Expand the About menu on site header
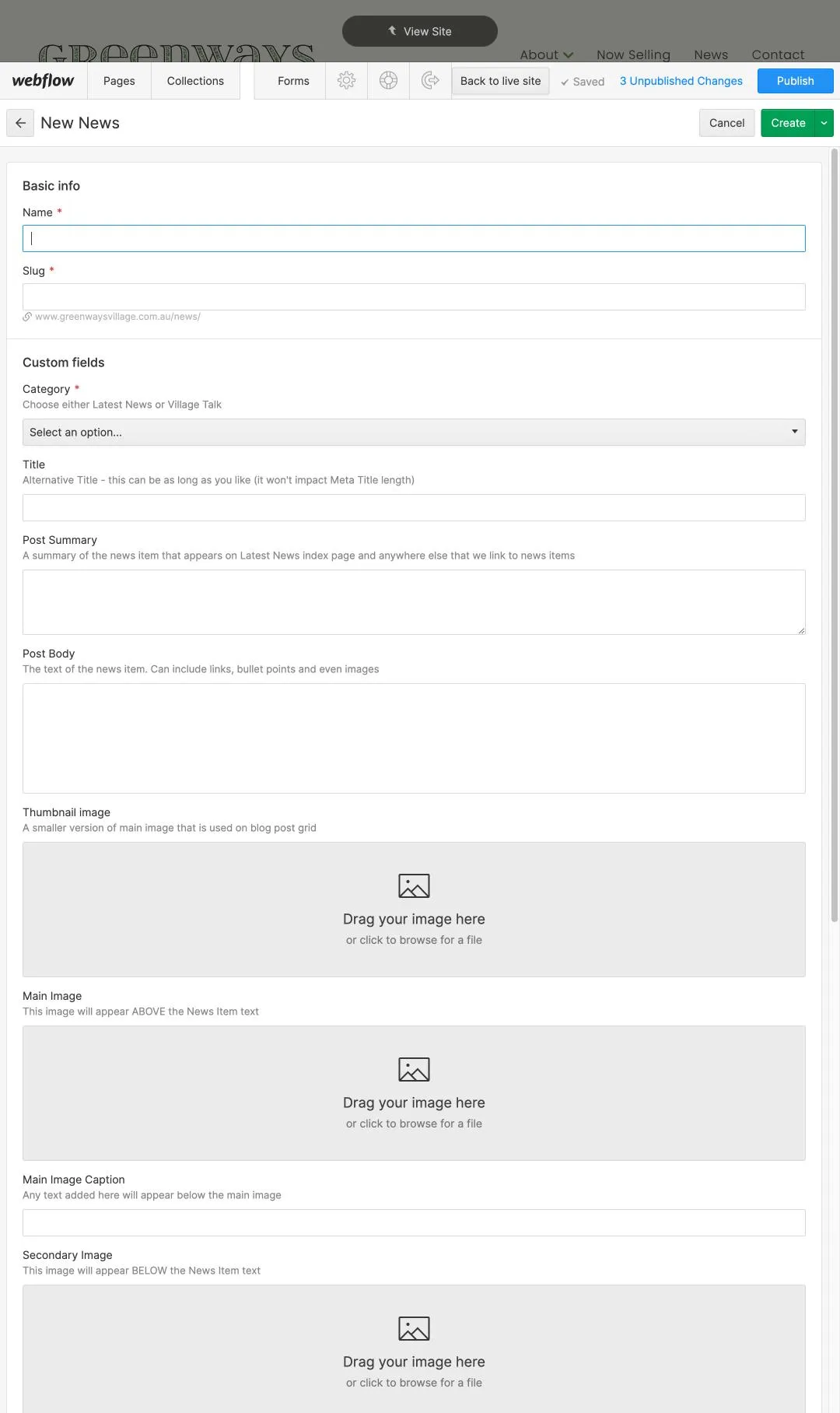Image resolution: width=840 pixels, height=1413 pixels. click(x=546, y=54)
